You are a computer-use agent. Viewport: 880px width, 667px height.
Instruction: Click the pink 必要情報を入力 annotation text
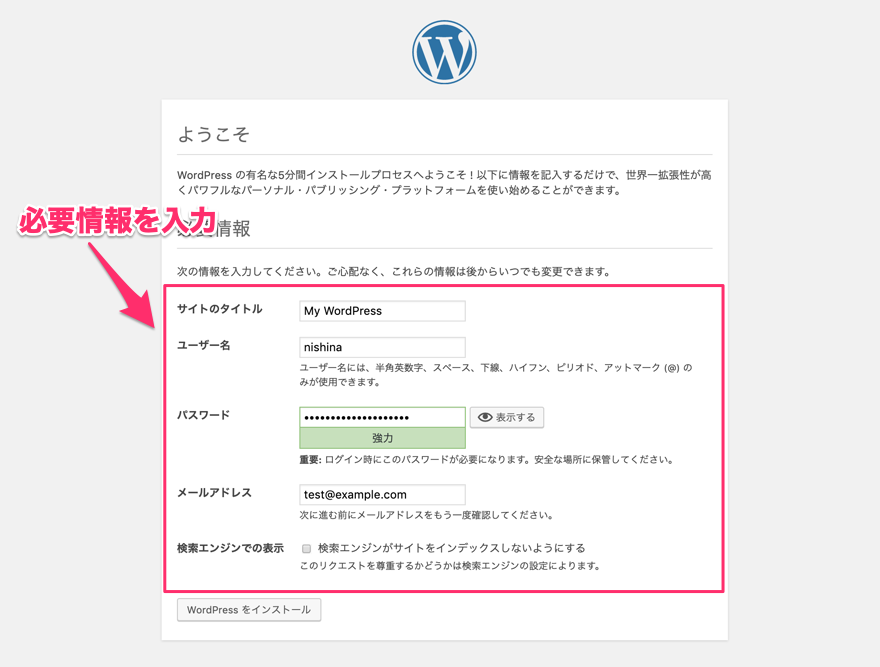pos(117,221)
